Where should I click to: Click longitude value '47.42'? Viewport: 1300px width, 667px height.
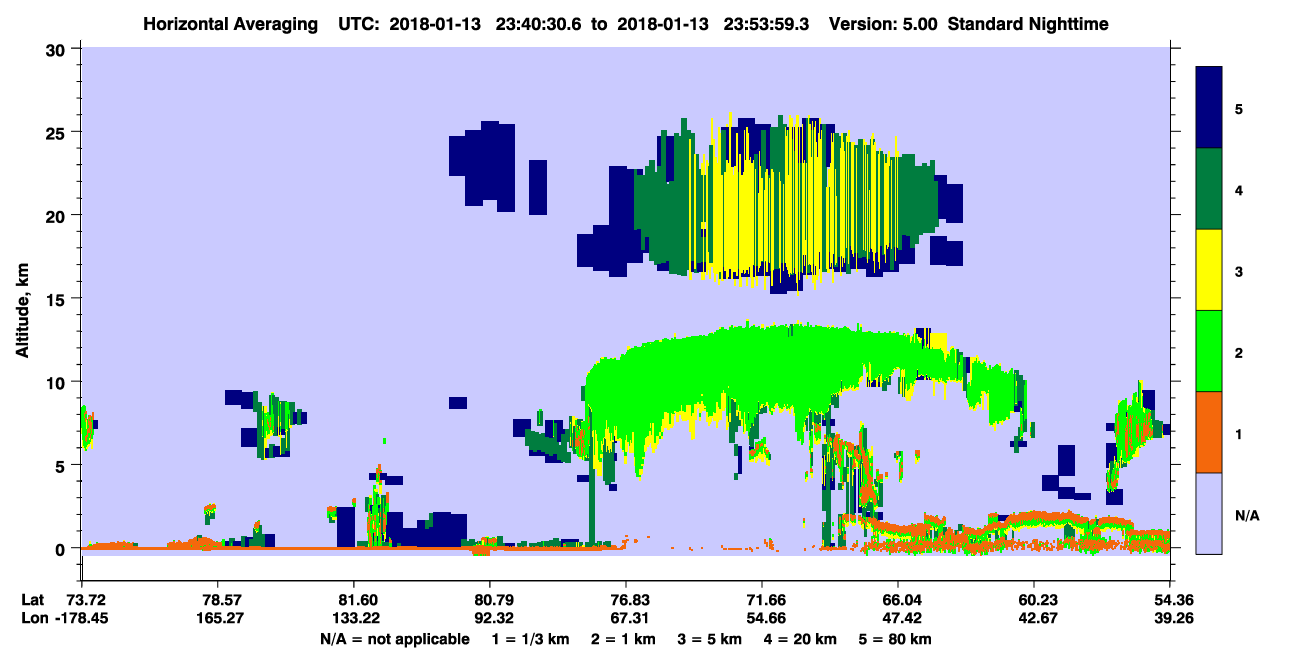click(x=897, y=618)
